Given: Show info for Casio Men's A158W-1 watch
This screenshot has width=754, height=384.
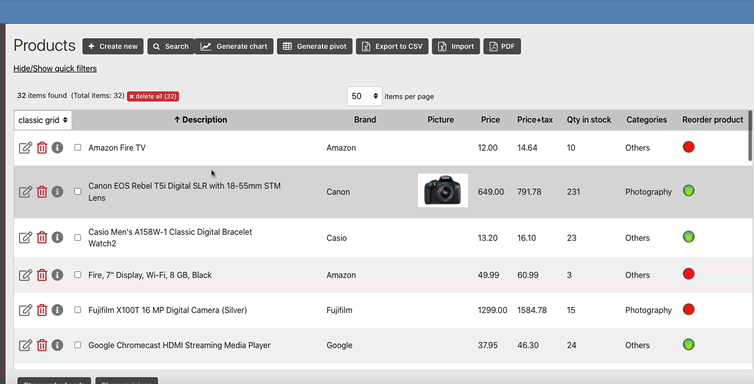Looking at the screenshot, I should 57,237.
